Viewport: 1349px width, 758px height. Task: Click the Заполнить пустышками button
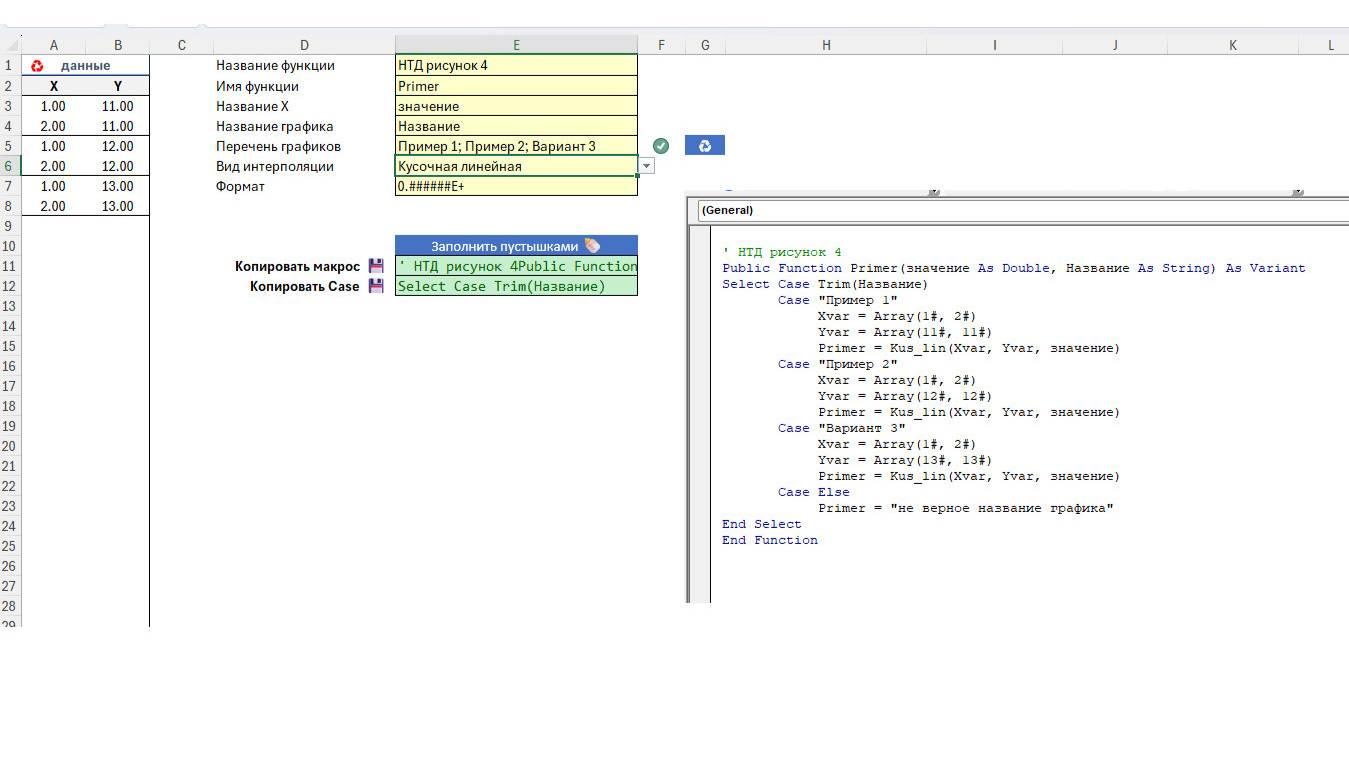coord(505,246)
